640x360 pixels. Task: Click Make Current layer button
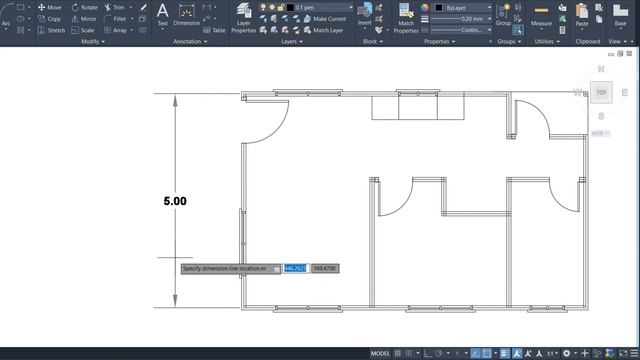(325, 19)
